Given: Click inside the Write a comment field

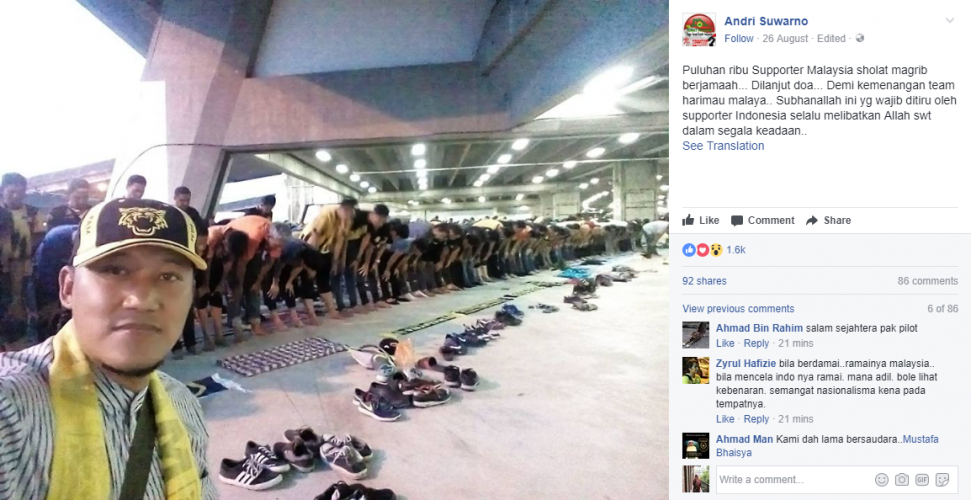Looking at the screenshot, I should (793, 480).
